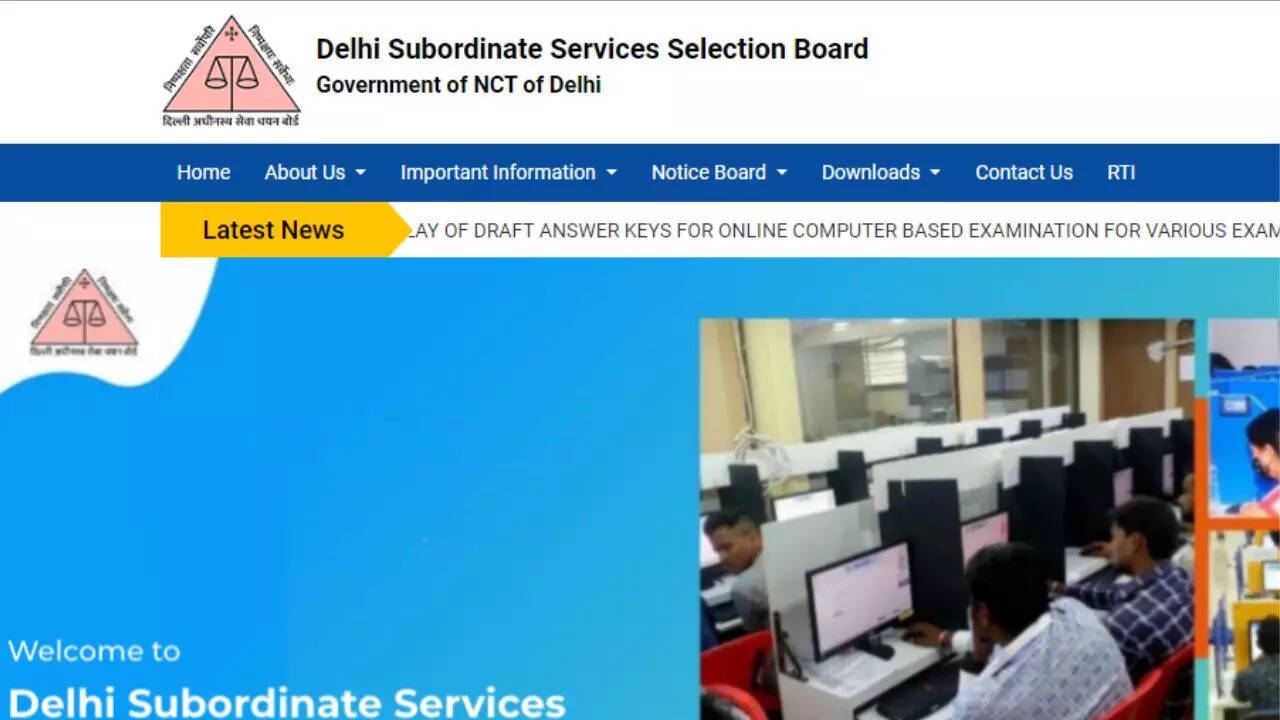Click the Notice Board caret arrow
This screenshot has width=1280, height=720.
pyautogui.click(x=782, y=173)
